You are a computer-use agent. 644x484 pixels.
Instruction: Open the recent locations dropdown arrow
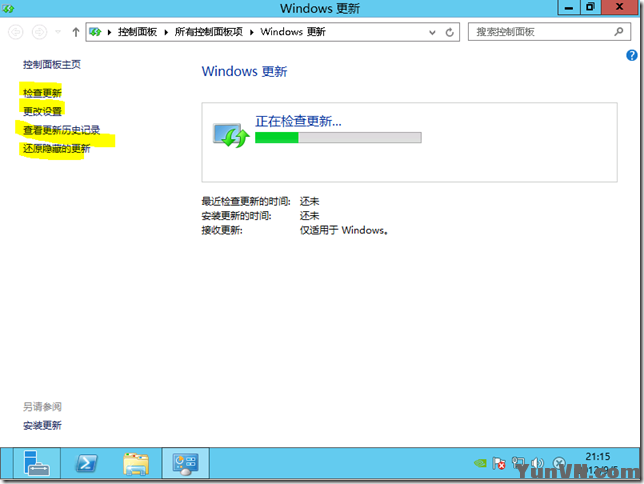click(58, 32)
